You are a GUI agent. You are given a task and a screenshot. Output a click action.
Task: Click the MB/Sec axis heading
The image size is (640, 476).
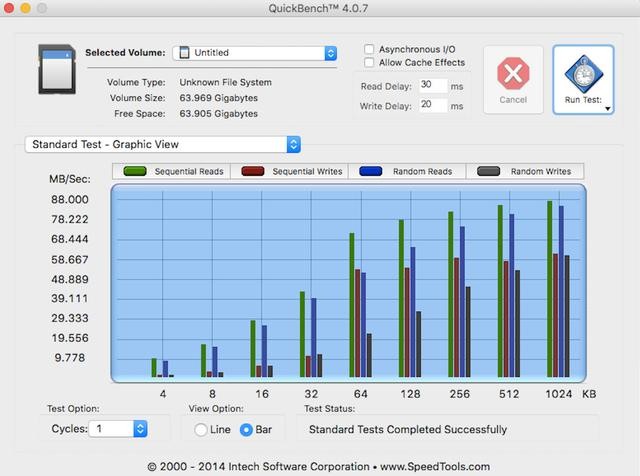click(70, 179)
